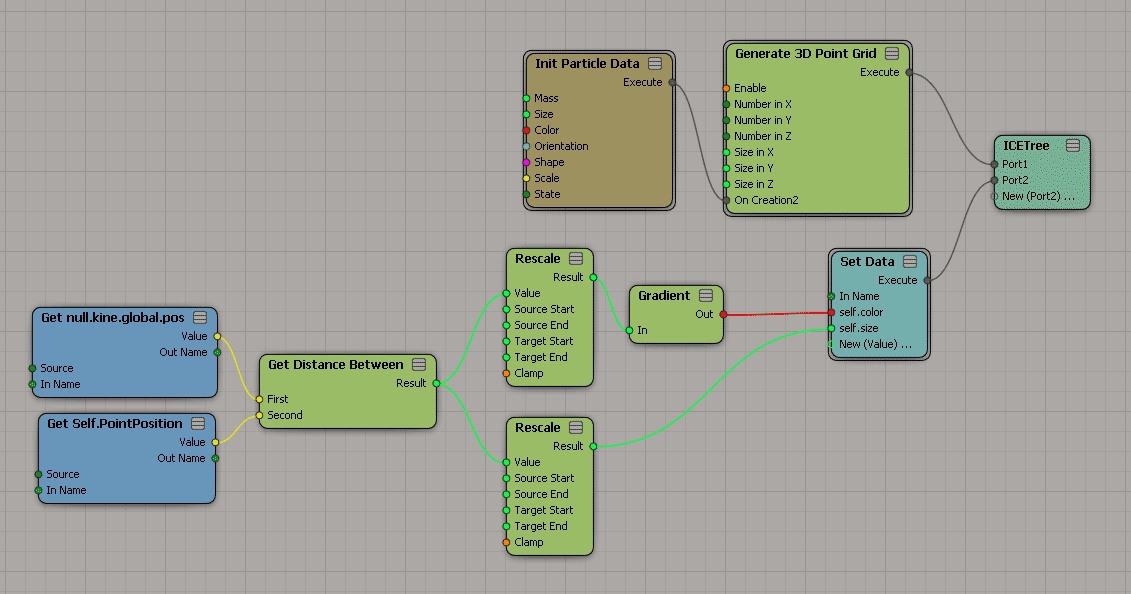Select the Set Data node title
Viewport: 1131px width, 594px height.
tap(867, 262)
